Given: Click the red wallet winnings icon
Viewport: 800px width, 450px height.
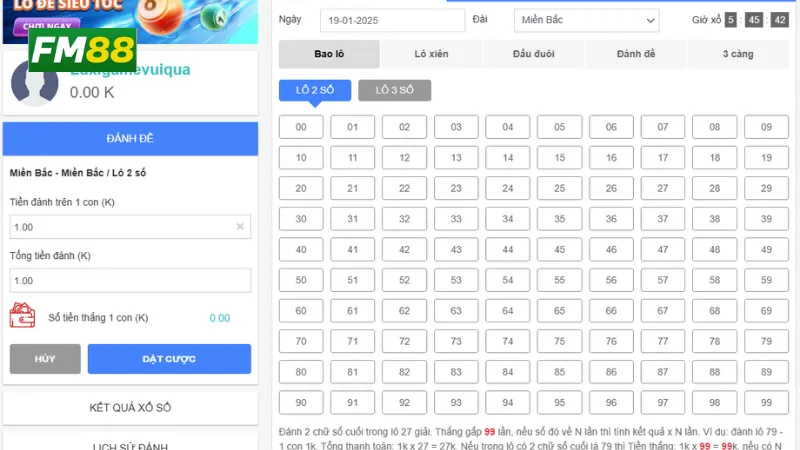Looking at the screenshot, I should [23, 317].
